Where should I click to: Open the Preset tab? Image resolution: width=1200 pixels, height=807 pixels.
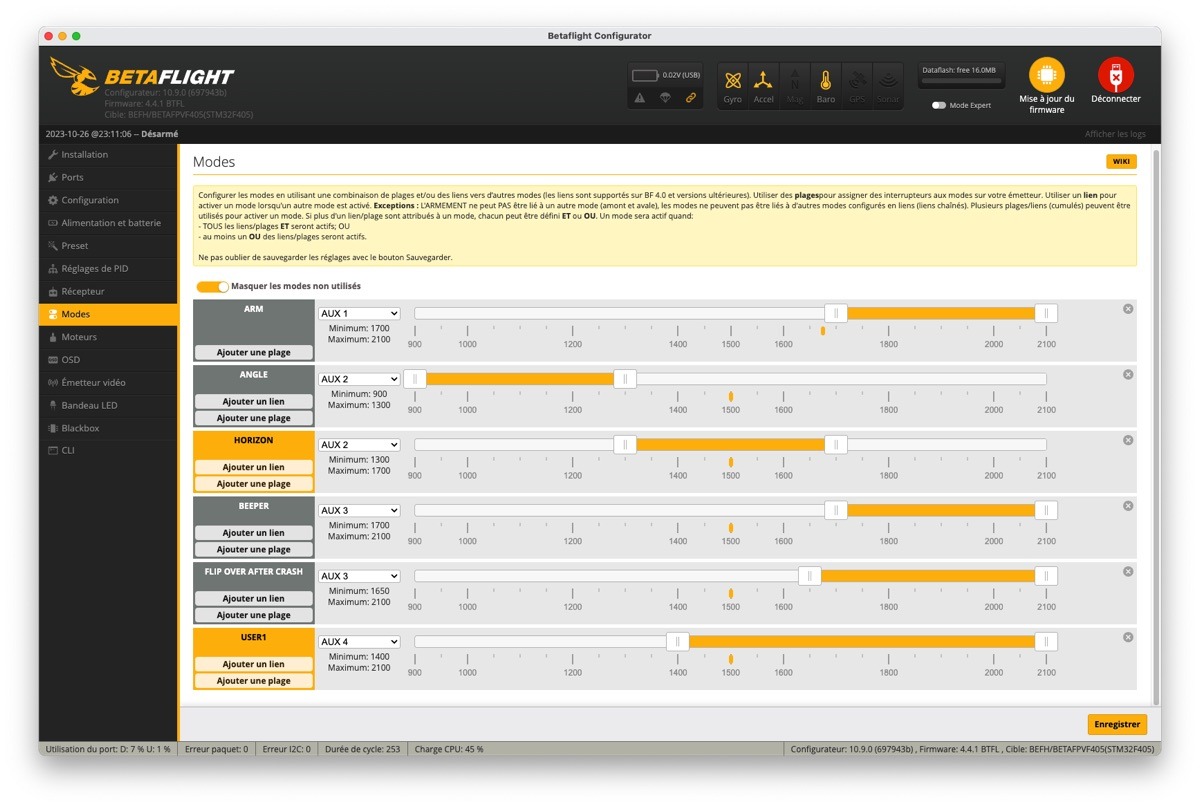click(x=109, y=246)
